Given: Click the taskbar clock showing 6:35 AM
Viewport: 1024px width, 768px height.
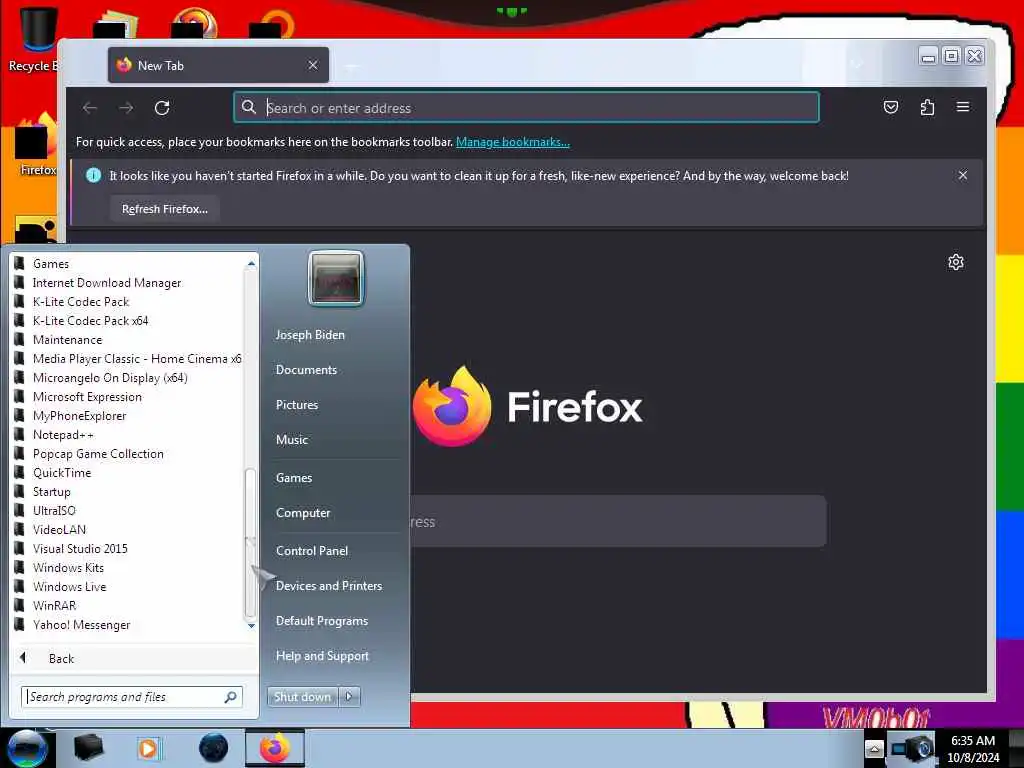Looking at the screenshot, I should [x=973, y=749].
